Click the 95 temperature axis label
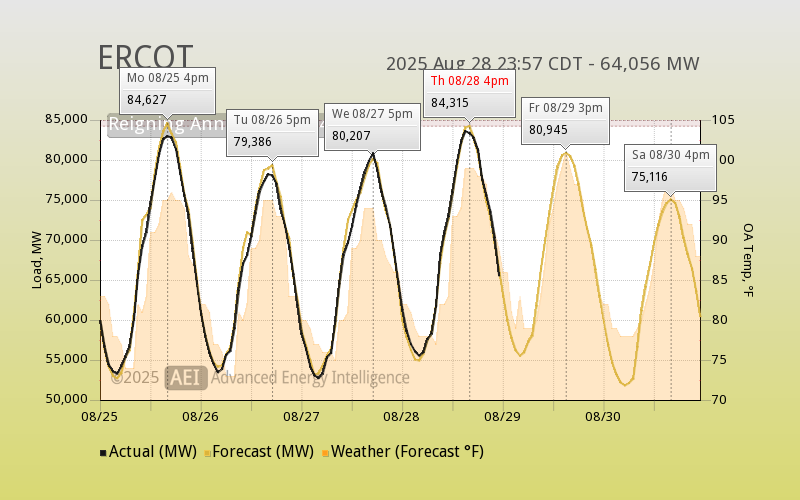800x500 pixels. pos(720,200)
